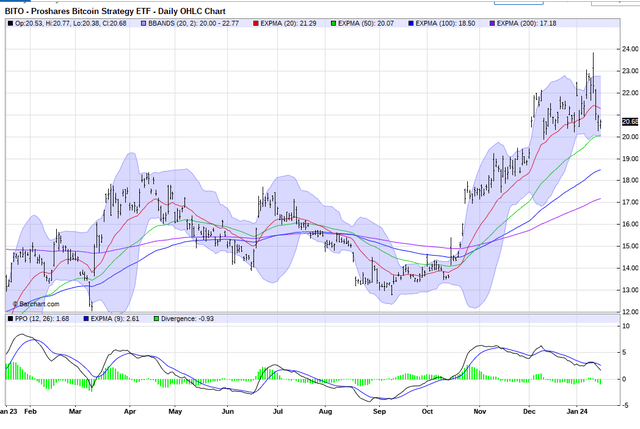The image size is (640, 429).
Task: Click the blue EXPMA (9) legend swatch
Action: point(86,319)
